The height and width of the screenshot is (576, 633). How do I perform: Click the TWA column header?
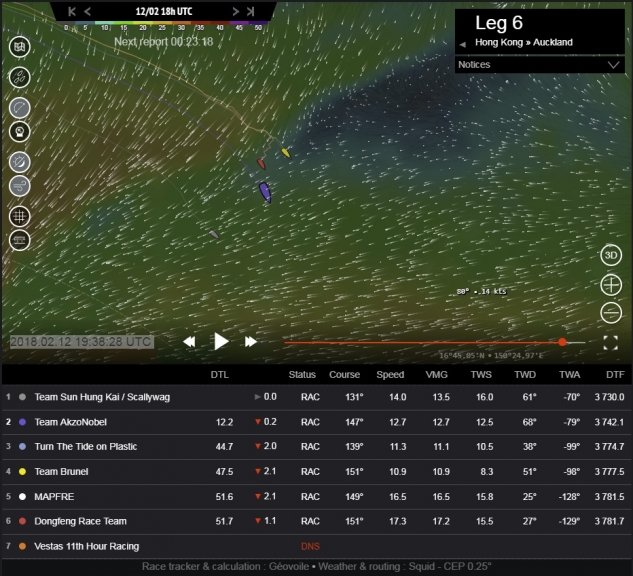click(569, 375)
